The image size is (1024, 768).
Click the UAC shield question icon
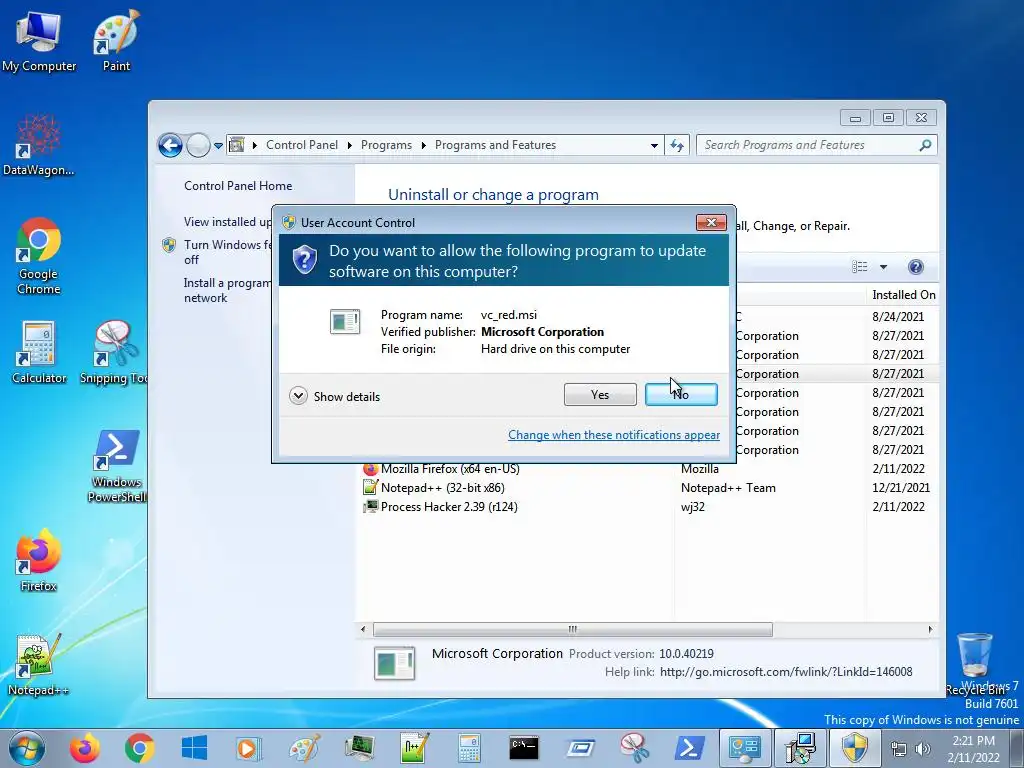click(304, 260)
